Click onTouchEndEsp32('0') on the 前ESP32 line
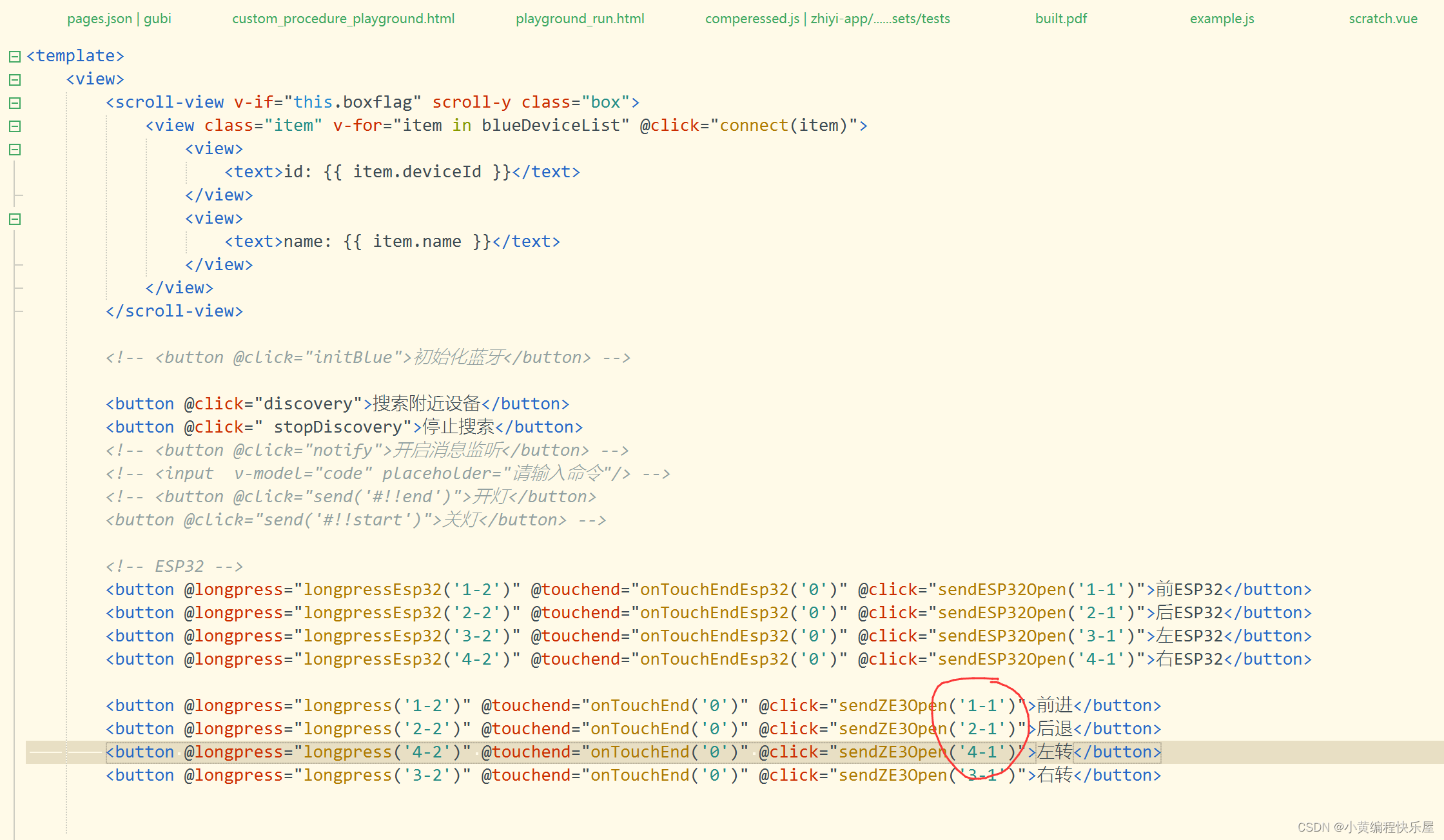This screenshot has height=840, width=1444. click(739, 589)
